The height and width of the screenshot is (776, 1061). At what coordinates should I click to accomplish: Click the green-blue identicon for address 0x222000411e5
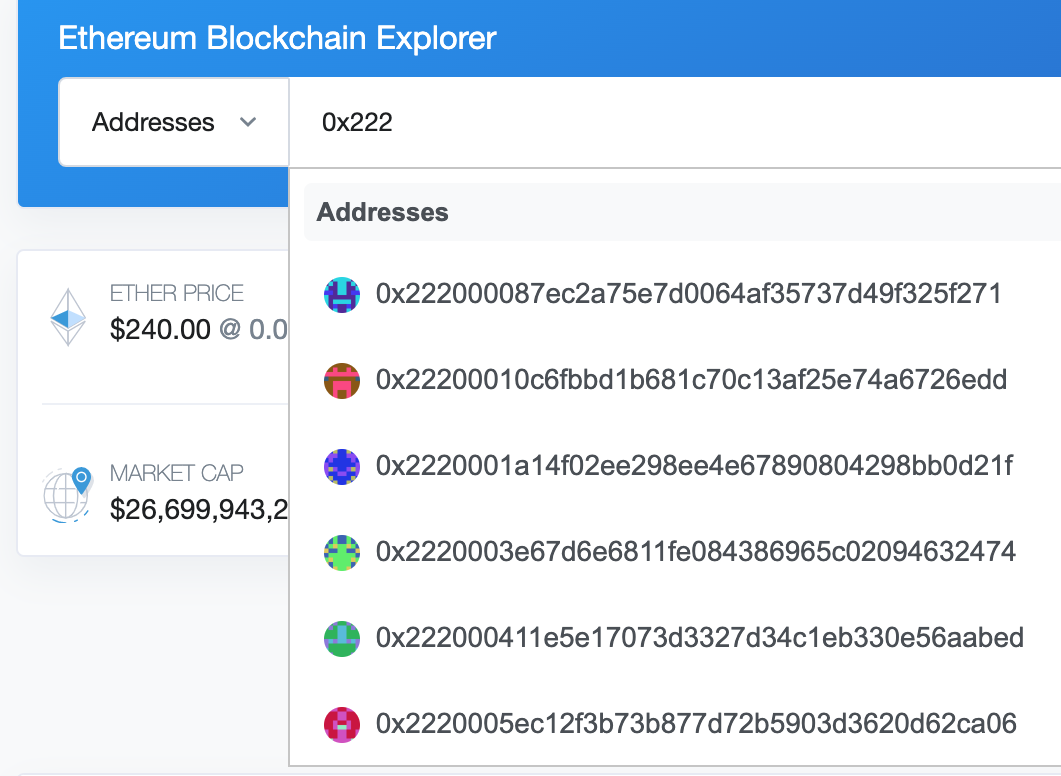coord(342,638)
